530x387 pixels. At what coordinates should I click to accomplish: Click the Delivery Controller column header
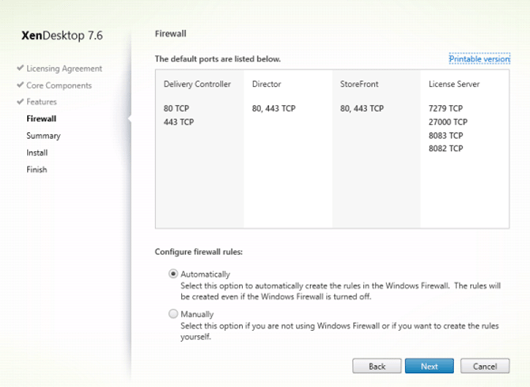197,84
